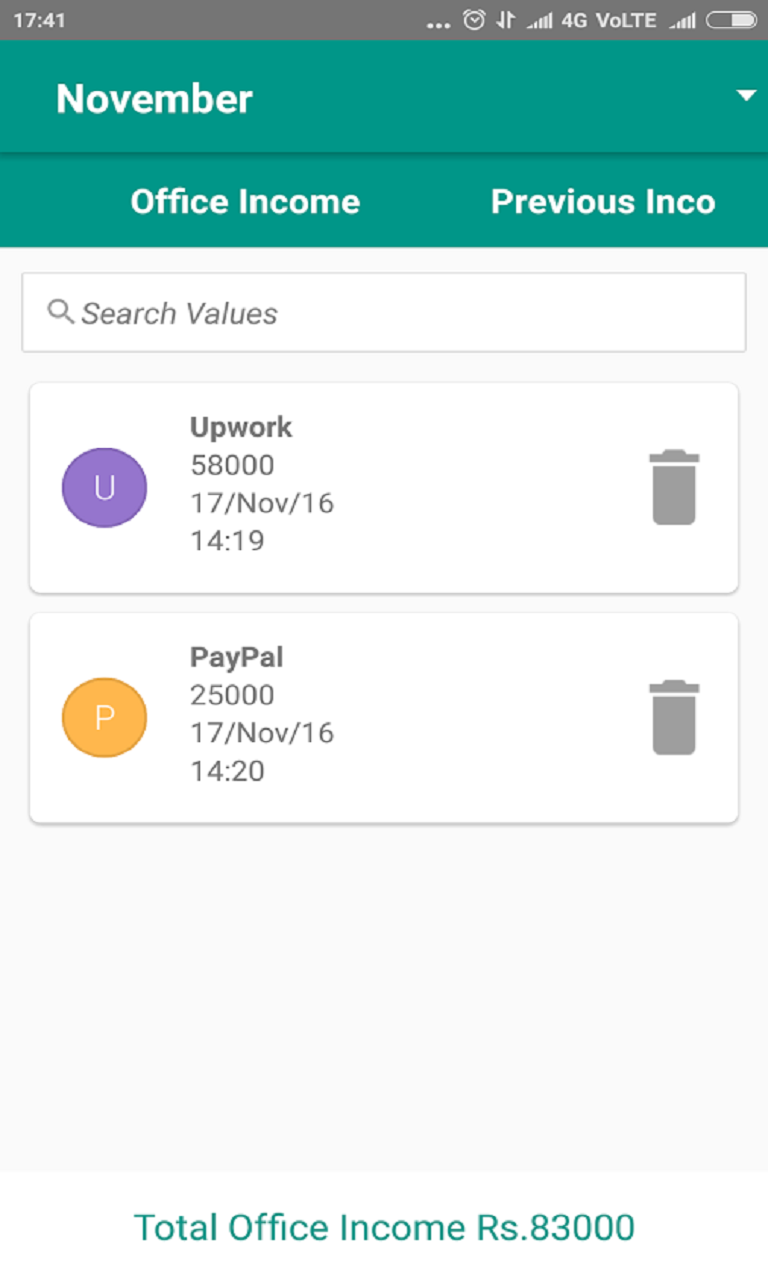Open the November month selector
The width and height of the screenshot is (768, 1280).
pos(155,98)
